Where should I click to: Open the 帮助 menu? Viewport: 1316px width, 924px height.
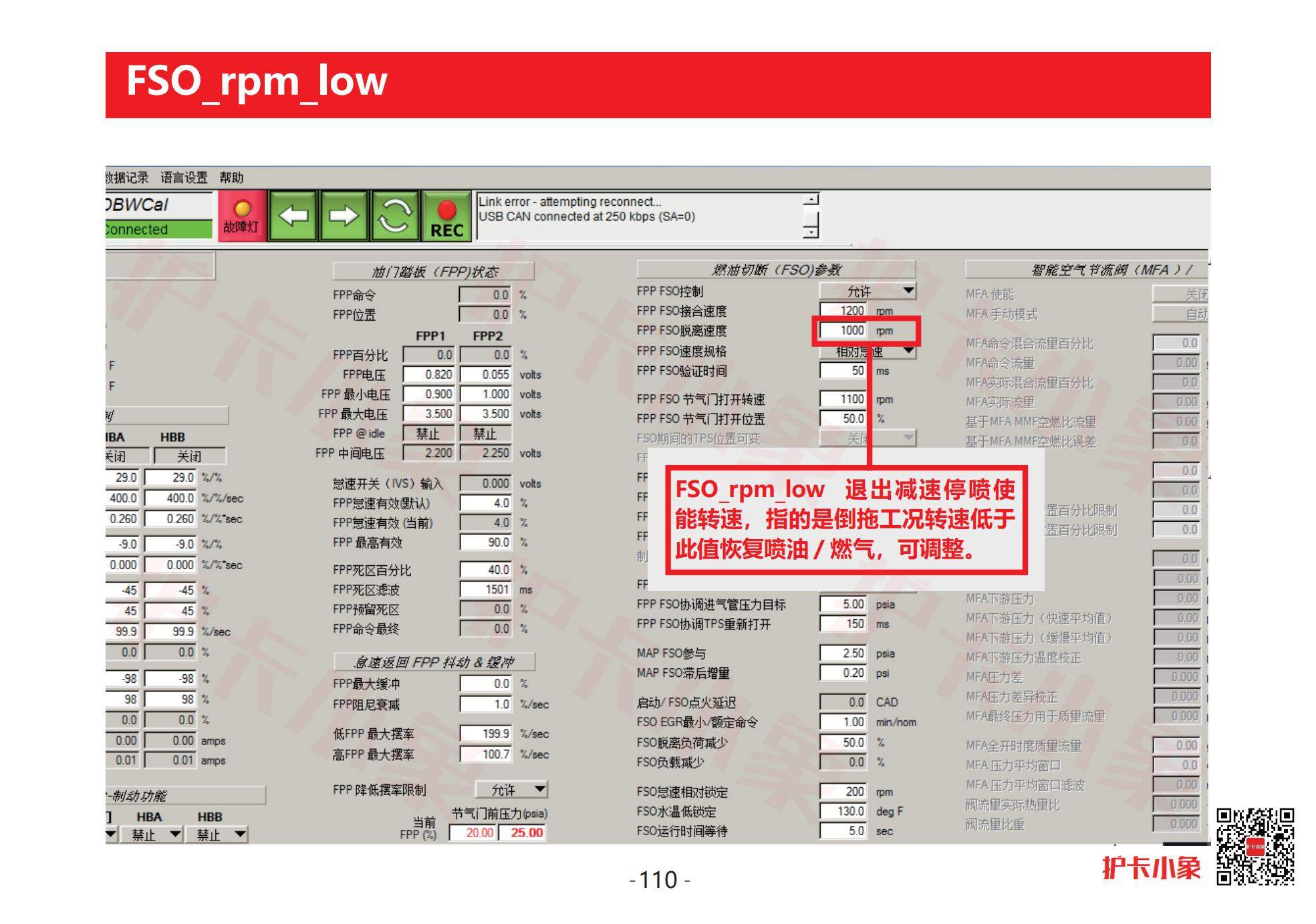click(x=231, y=177)
